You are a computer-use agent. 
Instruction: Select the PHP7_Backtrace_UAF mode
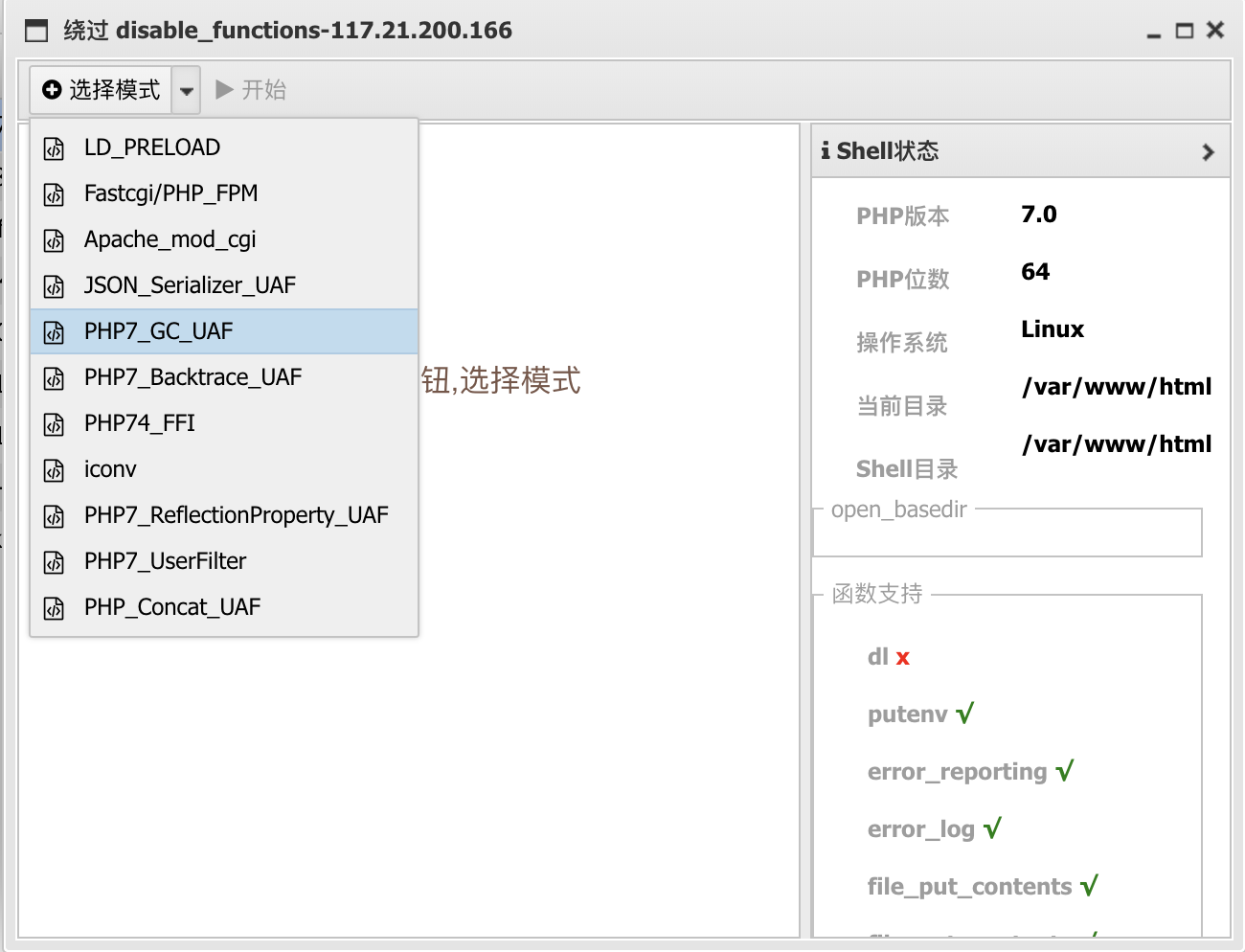coord(192,377)
